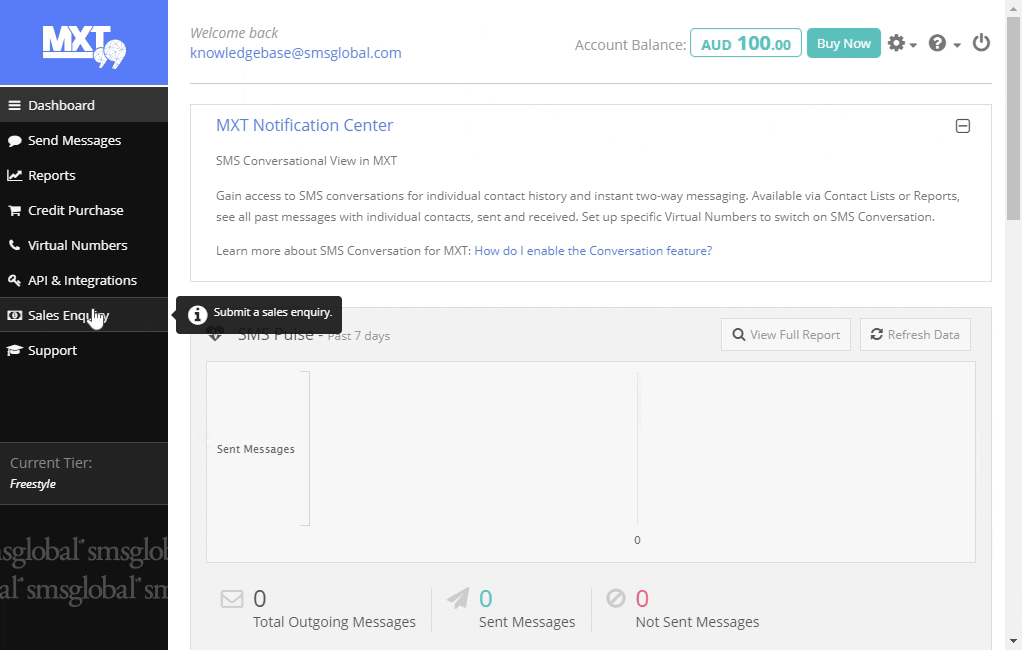
Task: Click the MXT logo in sidebar
Action: pos(84,44)
